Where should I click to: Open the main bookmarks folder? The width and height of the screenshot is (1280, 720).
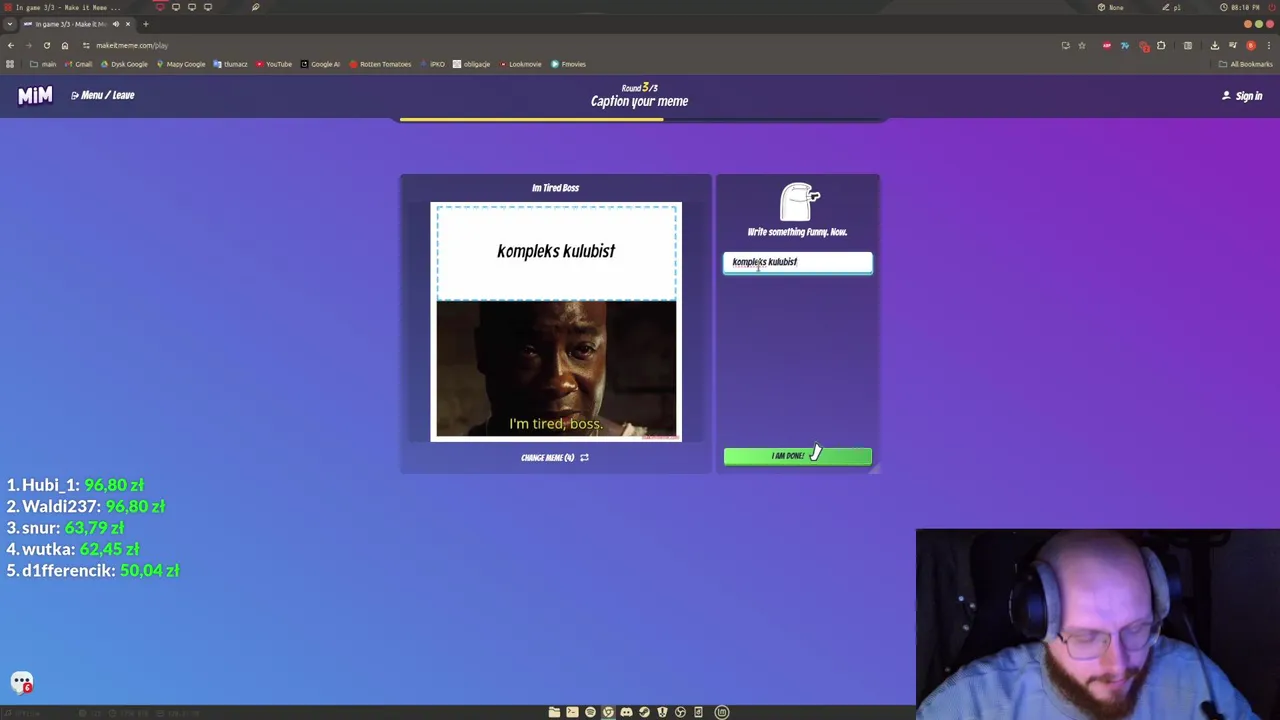(x=43, y=64)
